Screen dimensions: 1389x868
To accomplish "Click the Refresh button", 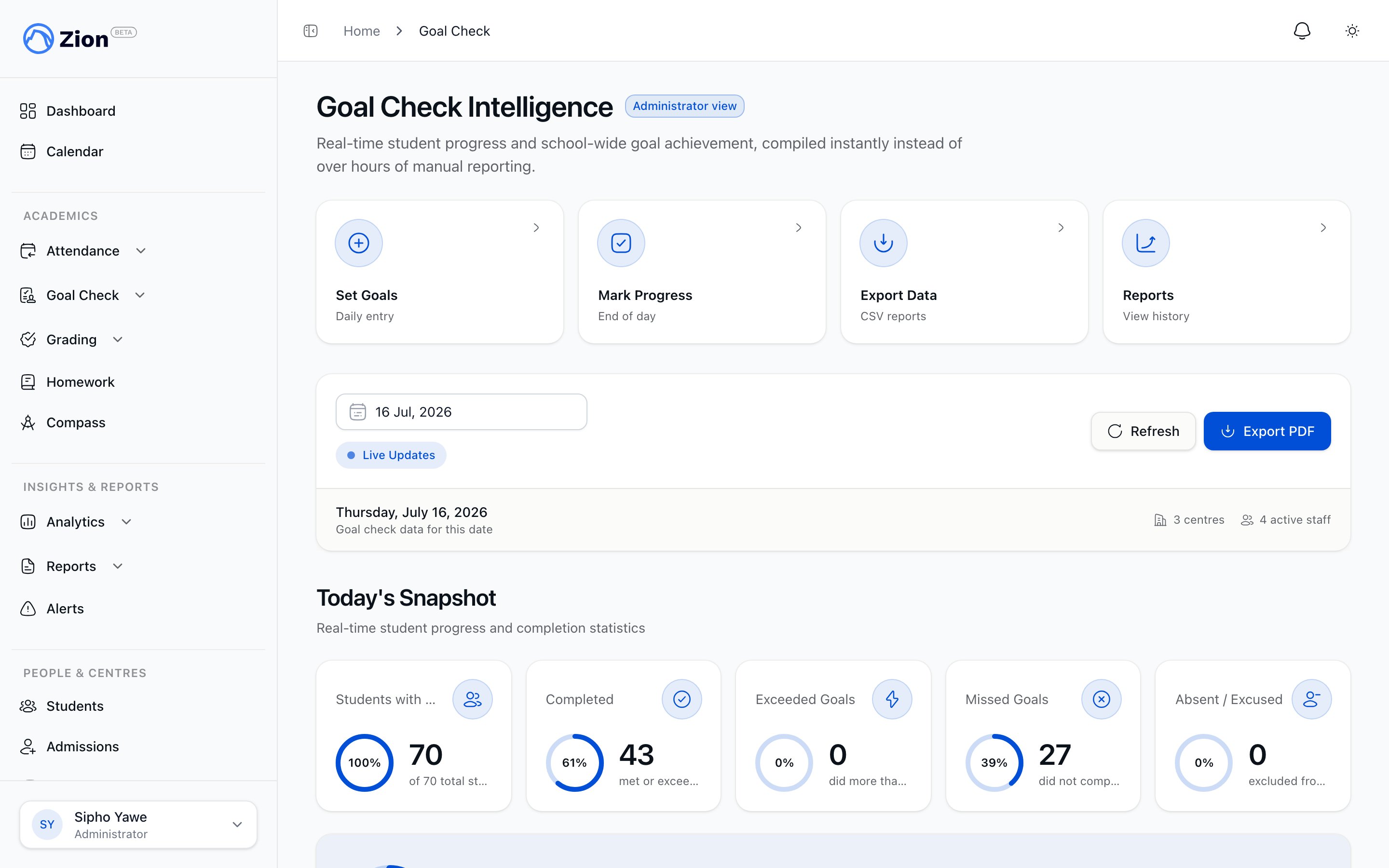I will pos(1144,431).
